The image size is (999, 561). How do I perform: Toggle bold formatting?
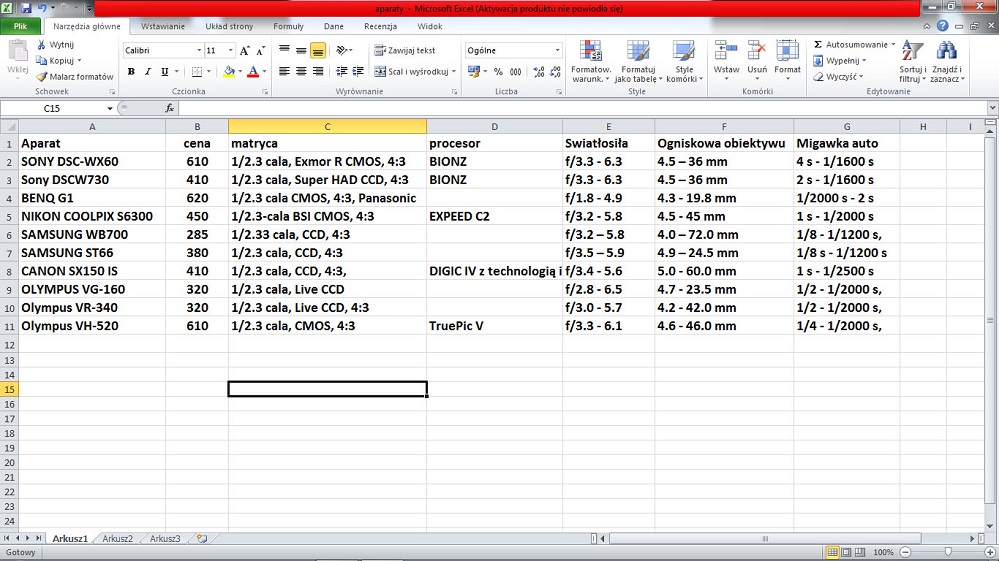point(131,72)
